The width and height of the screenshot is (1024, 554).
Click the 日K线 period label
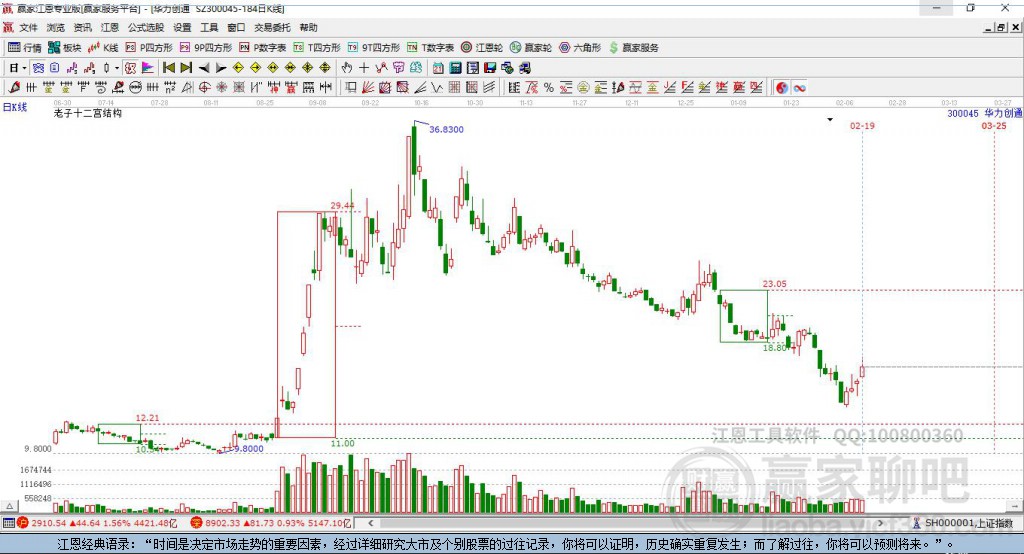[14, 107]
